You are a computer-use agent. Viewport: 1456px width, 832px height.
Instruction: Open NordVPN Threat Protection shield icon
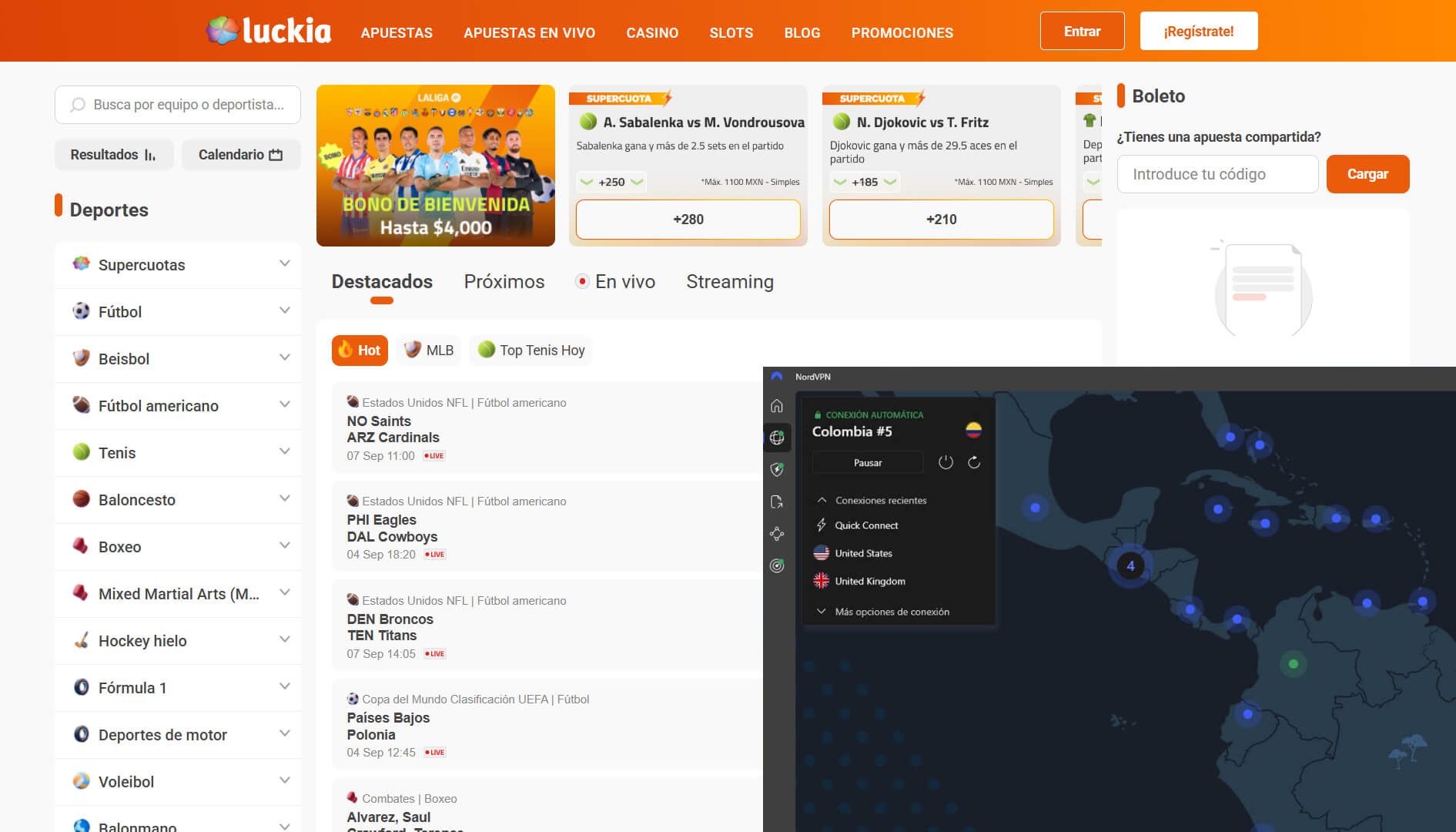point(777,469)
